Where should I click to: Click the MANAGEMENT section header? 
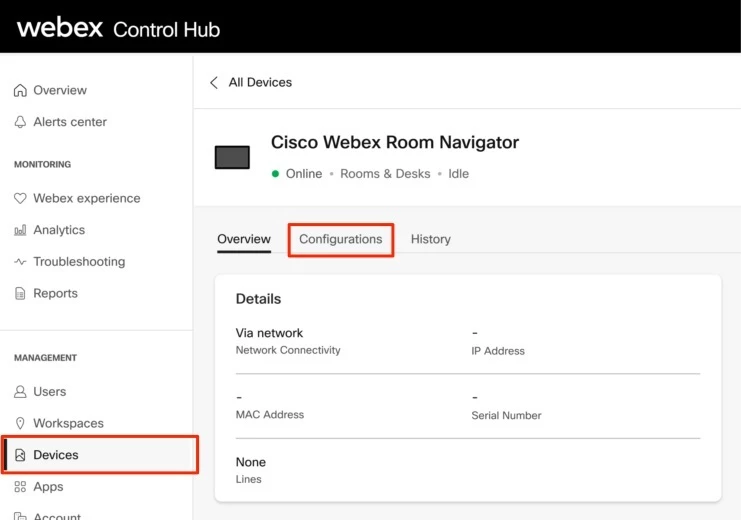click(x=45, y=358)
